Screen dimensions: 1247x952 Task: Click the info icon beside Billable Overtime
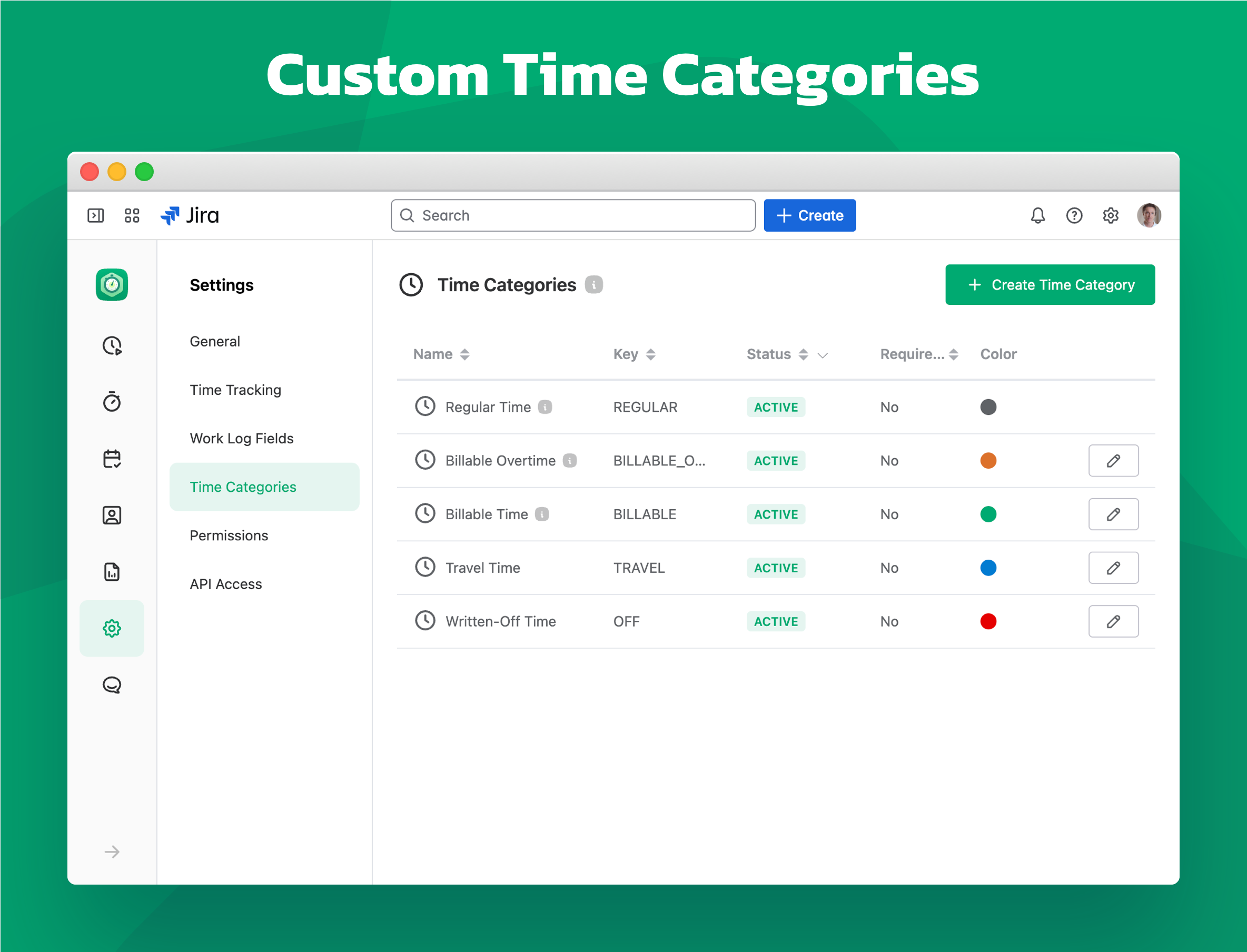pos(570,461)
